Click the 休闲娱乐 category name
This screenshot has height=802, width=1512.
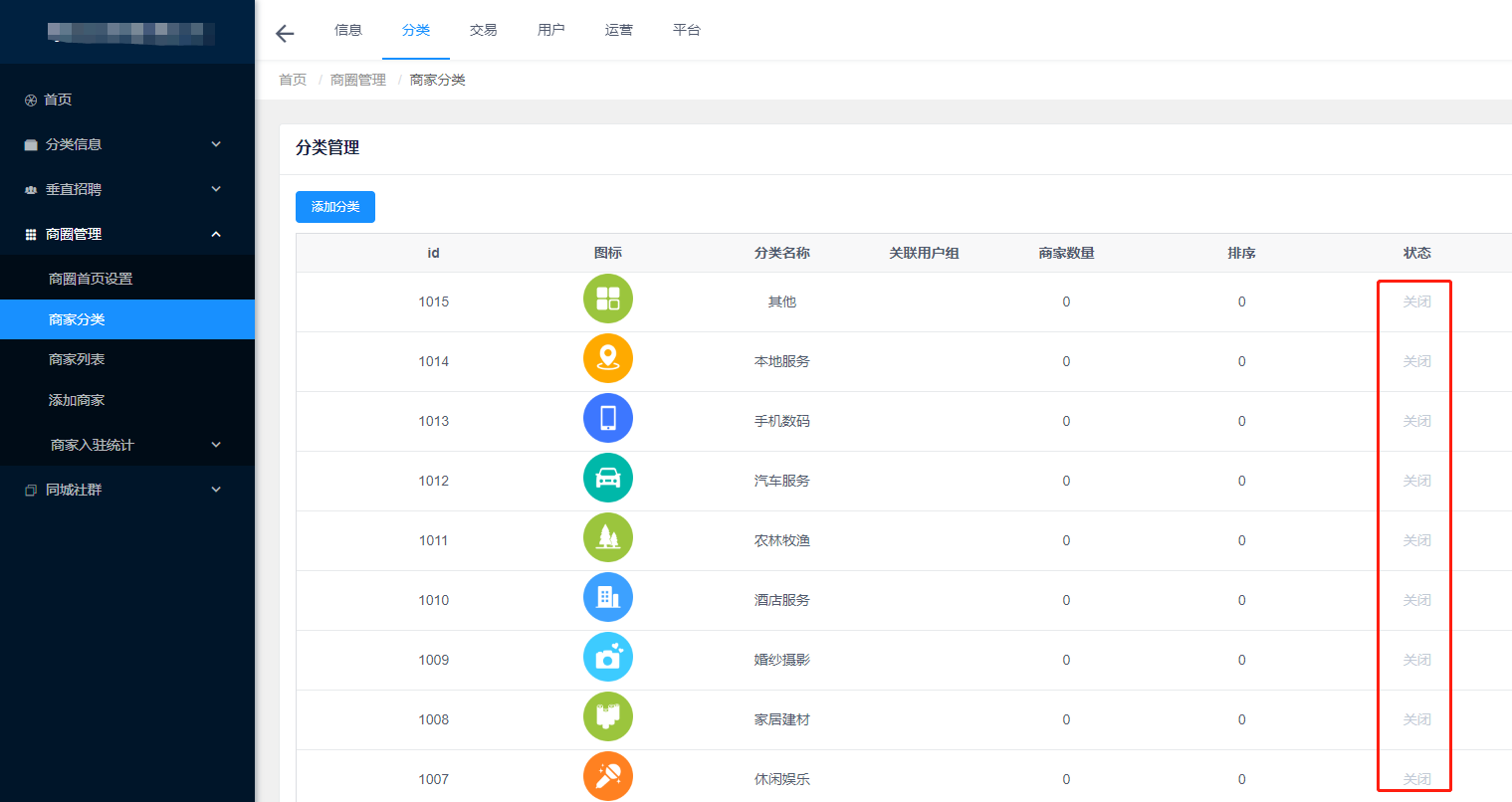pos(782,779)
